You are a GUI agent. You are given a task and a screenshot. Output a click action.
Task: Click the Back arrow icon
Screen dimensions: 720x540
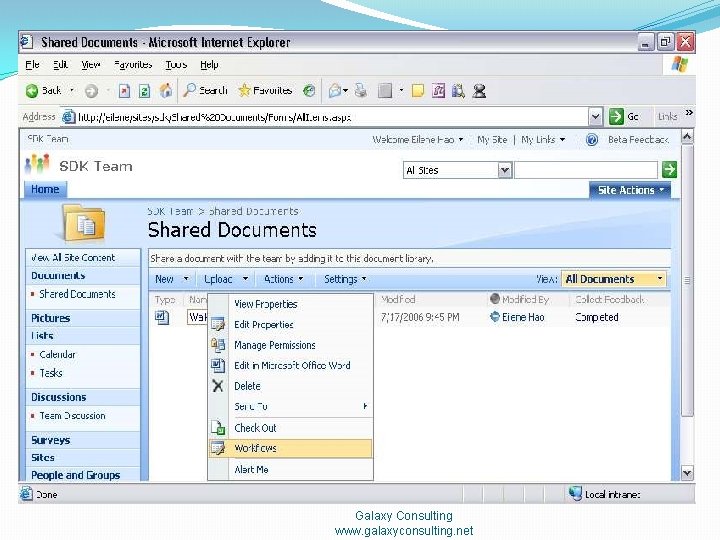tap(32, 91)
